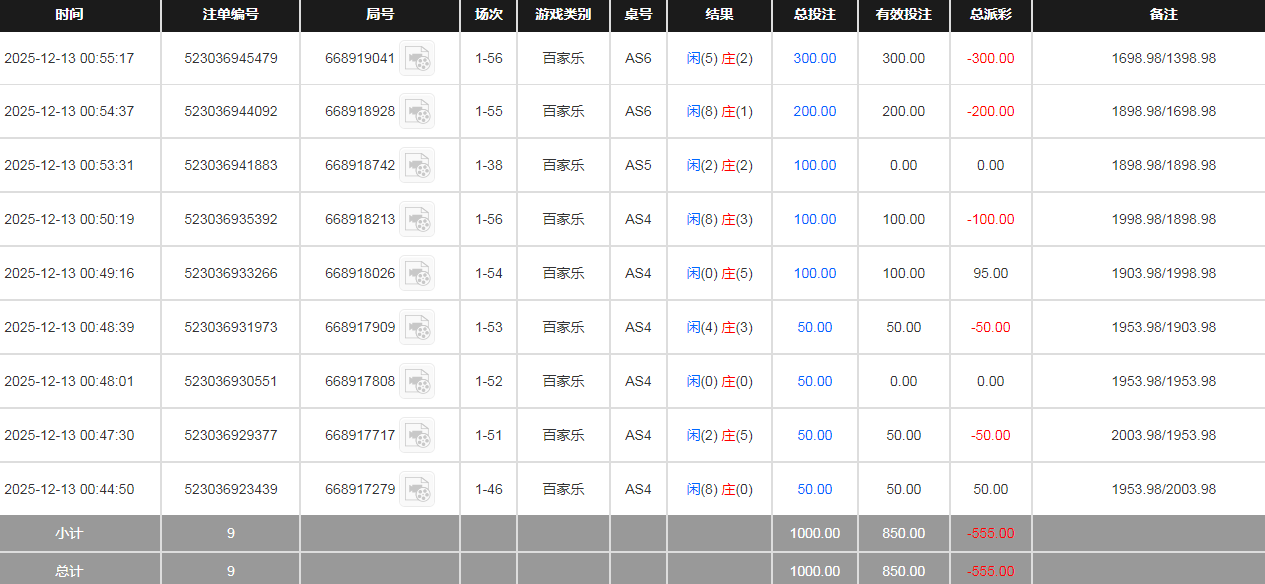Click the 时间 column header

pyautogui.click(x=69, y=15)
